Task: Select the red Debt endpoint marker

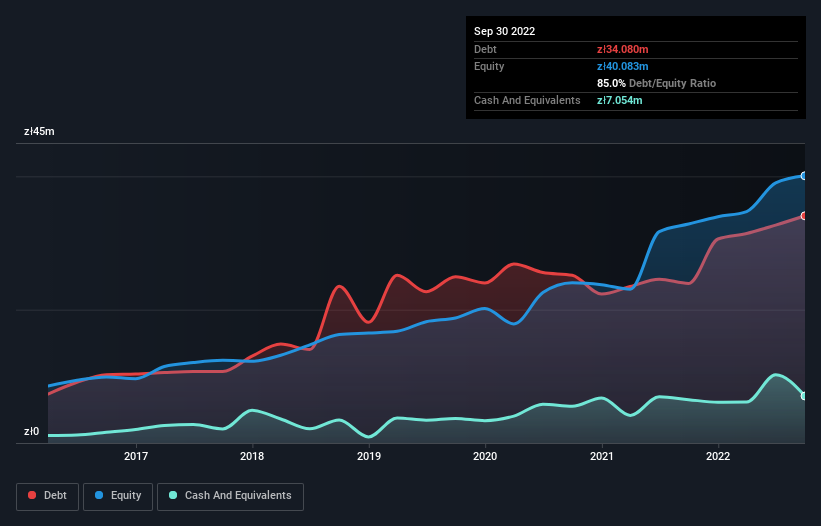Action: click(x=804, y=216)
